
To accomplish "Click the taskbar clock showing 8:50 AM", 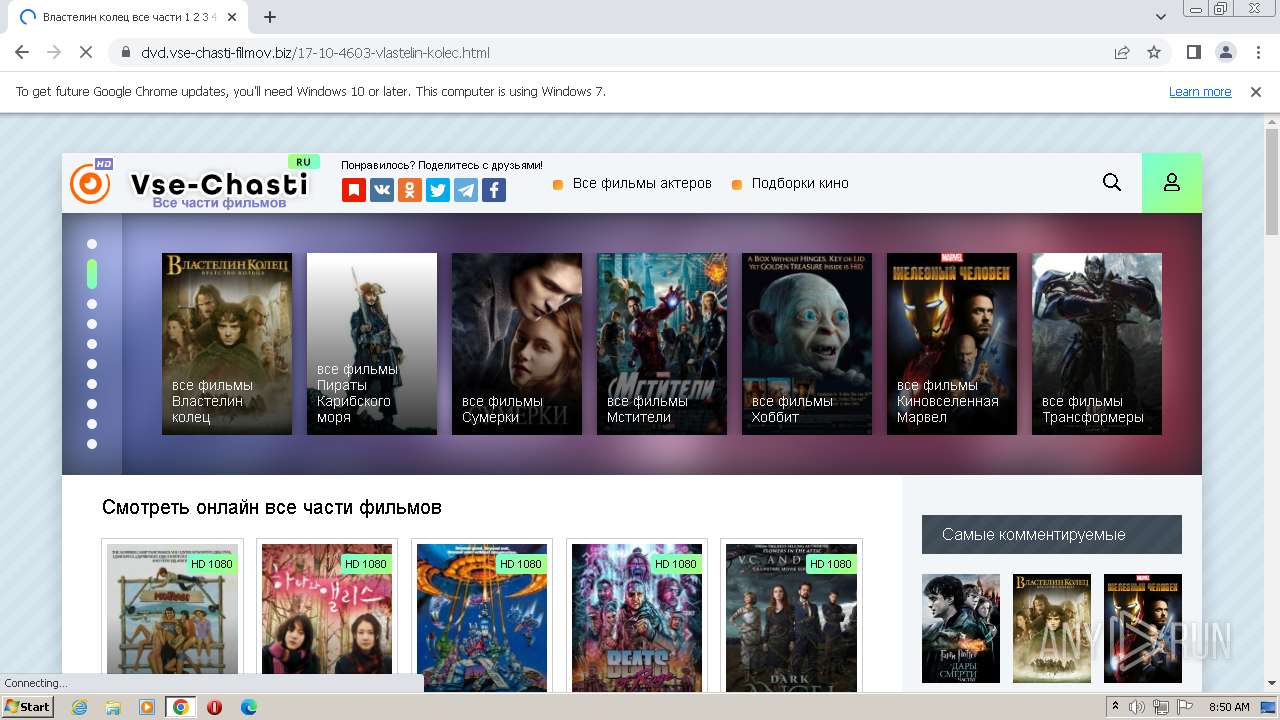I will click(x=1229, y=707).
